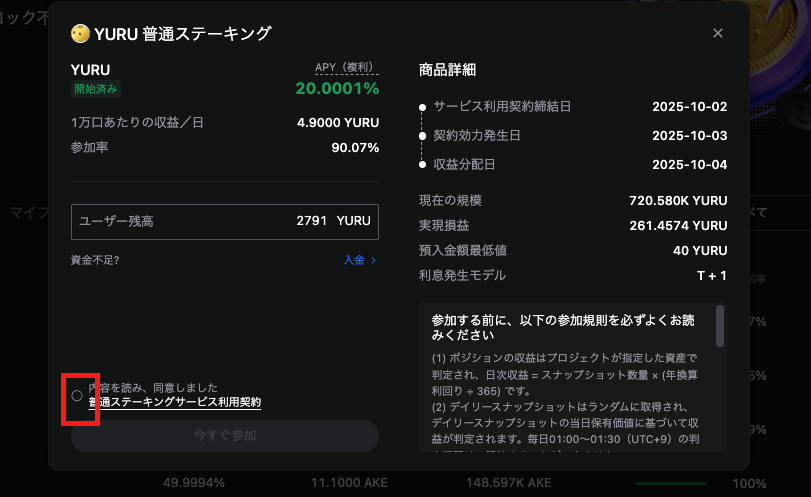Click the 契約効力発生日 timeline dot

coord(423,135)
